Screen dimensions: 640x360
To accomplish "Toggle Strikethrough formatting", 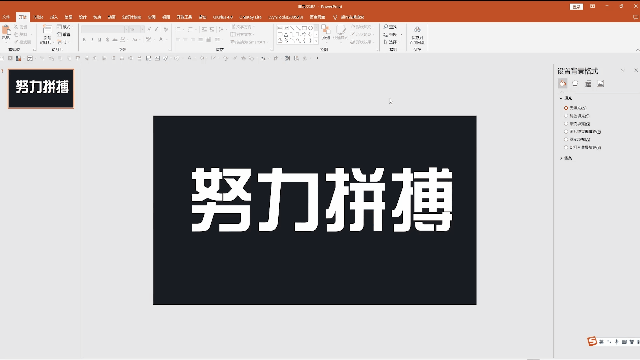I will pyautogui.click(x=115, y=40).
